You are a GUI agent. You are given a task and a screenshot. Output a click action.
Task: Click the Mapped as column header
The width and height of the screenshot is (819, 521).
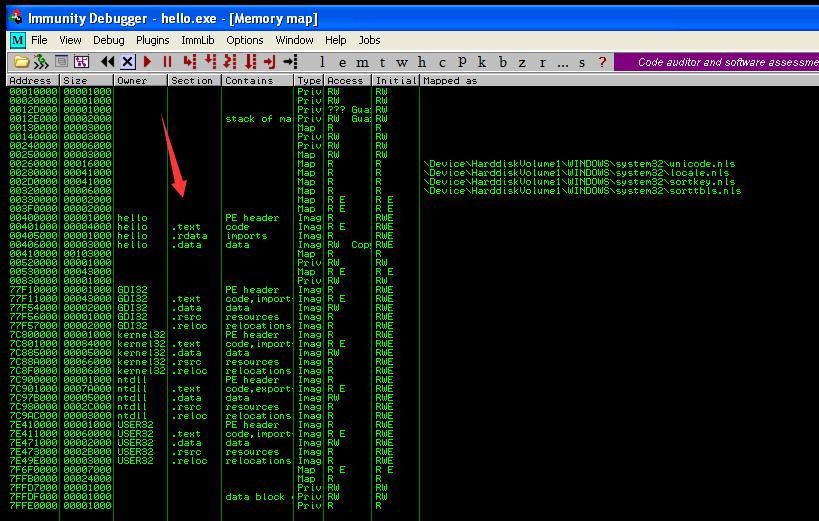tap(619, 80)
